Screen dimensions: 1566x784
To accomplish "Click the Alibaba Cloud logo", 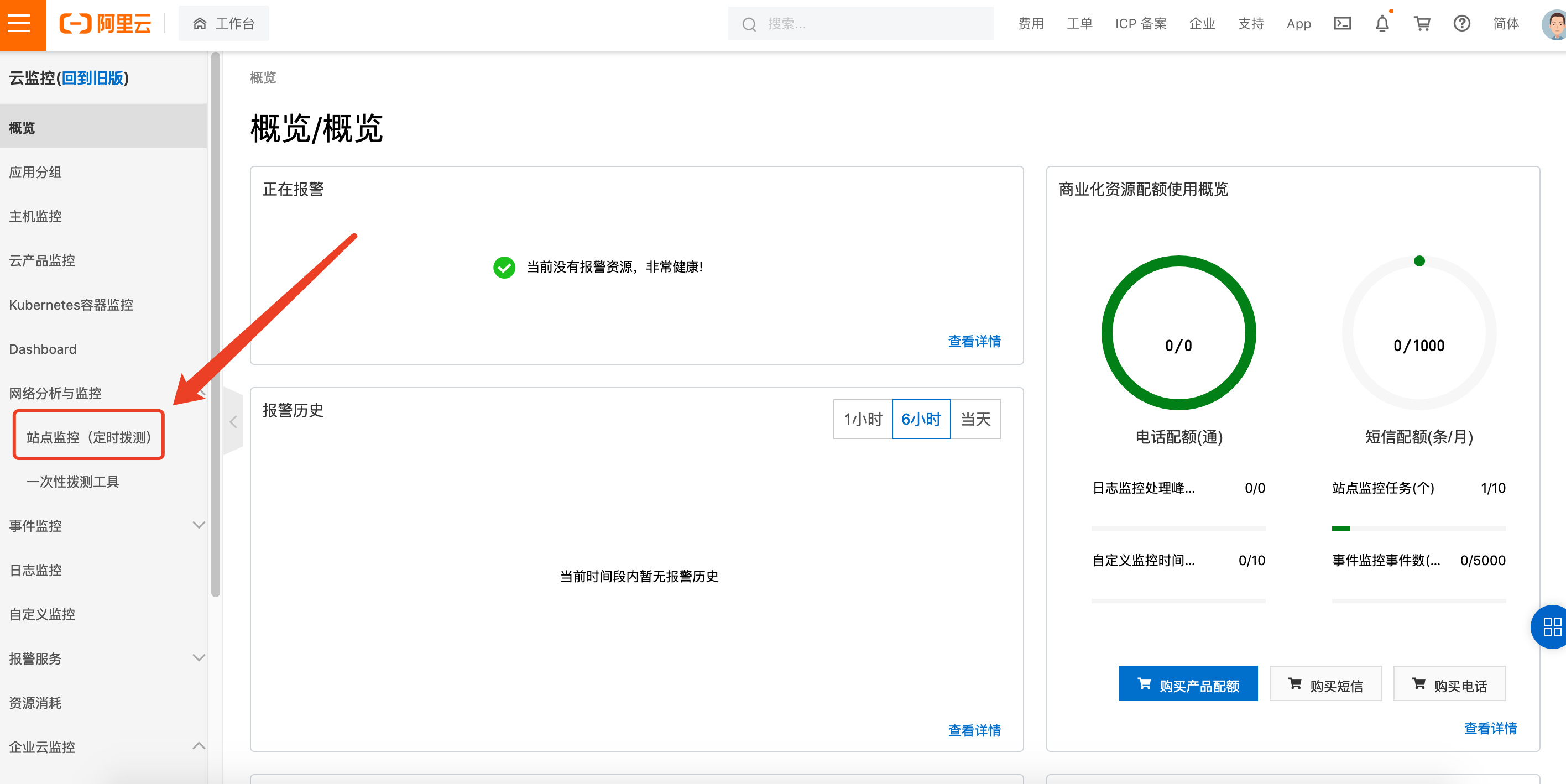I will pos(105,24).
